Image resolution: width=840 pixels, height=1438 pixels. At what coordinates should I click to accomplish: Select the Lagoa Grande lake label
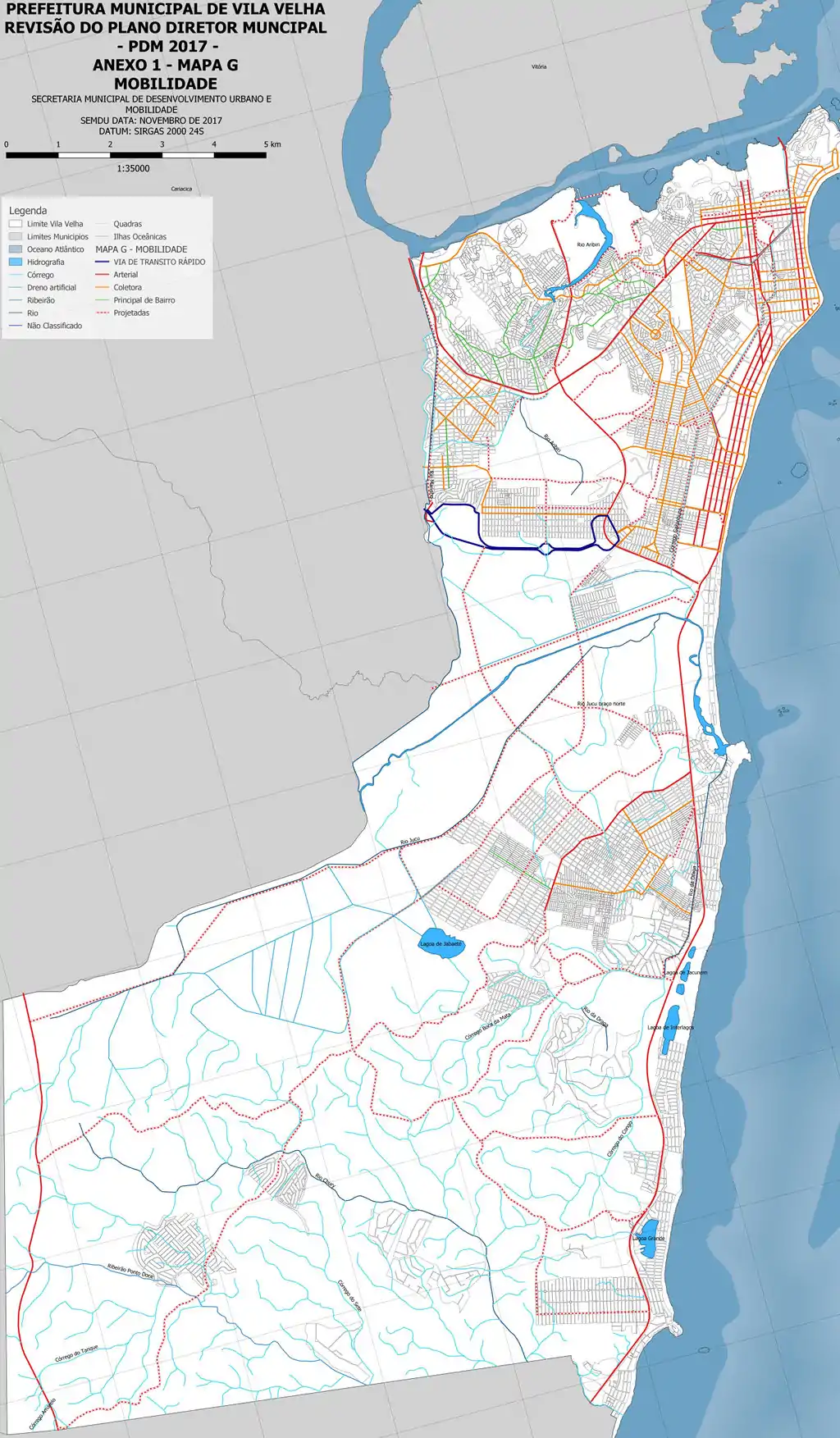649,1239
